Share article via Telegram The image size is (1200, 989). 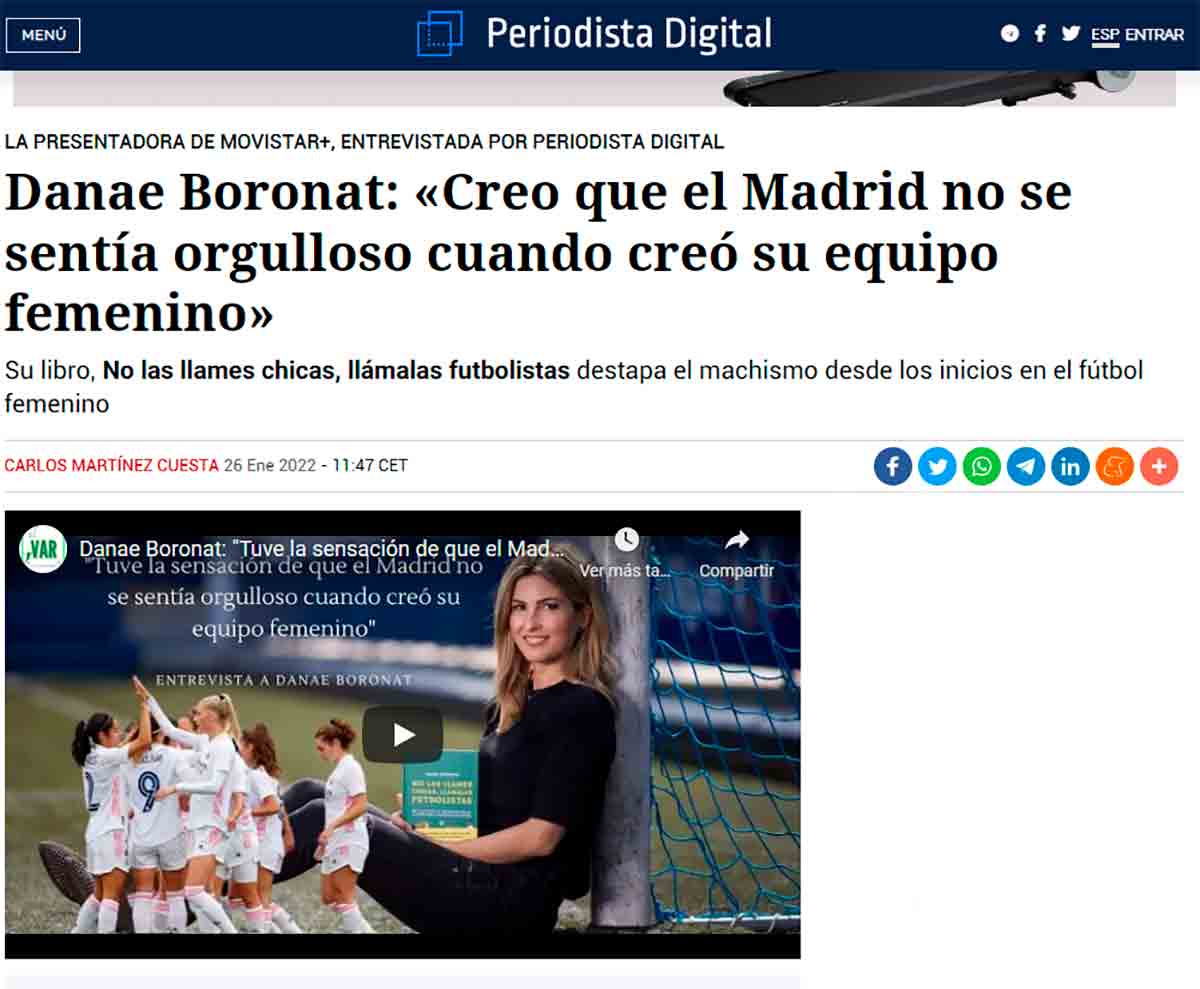1026,467
